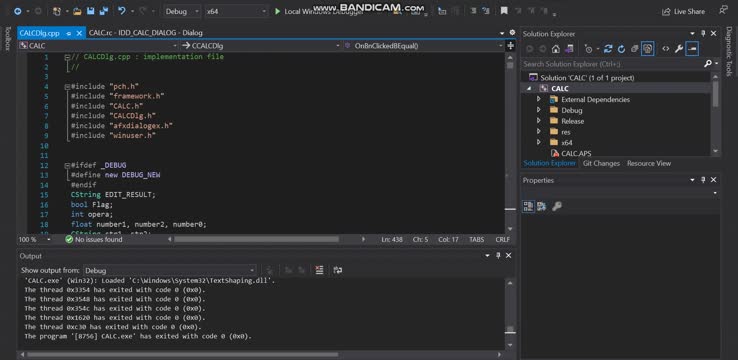Open the Show output from dropdown
This screenshot has width=738, height=360.
click(x=169, y=271)
